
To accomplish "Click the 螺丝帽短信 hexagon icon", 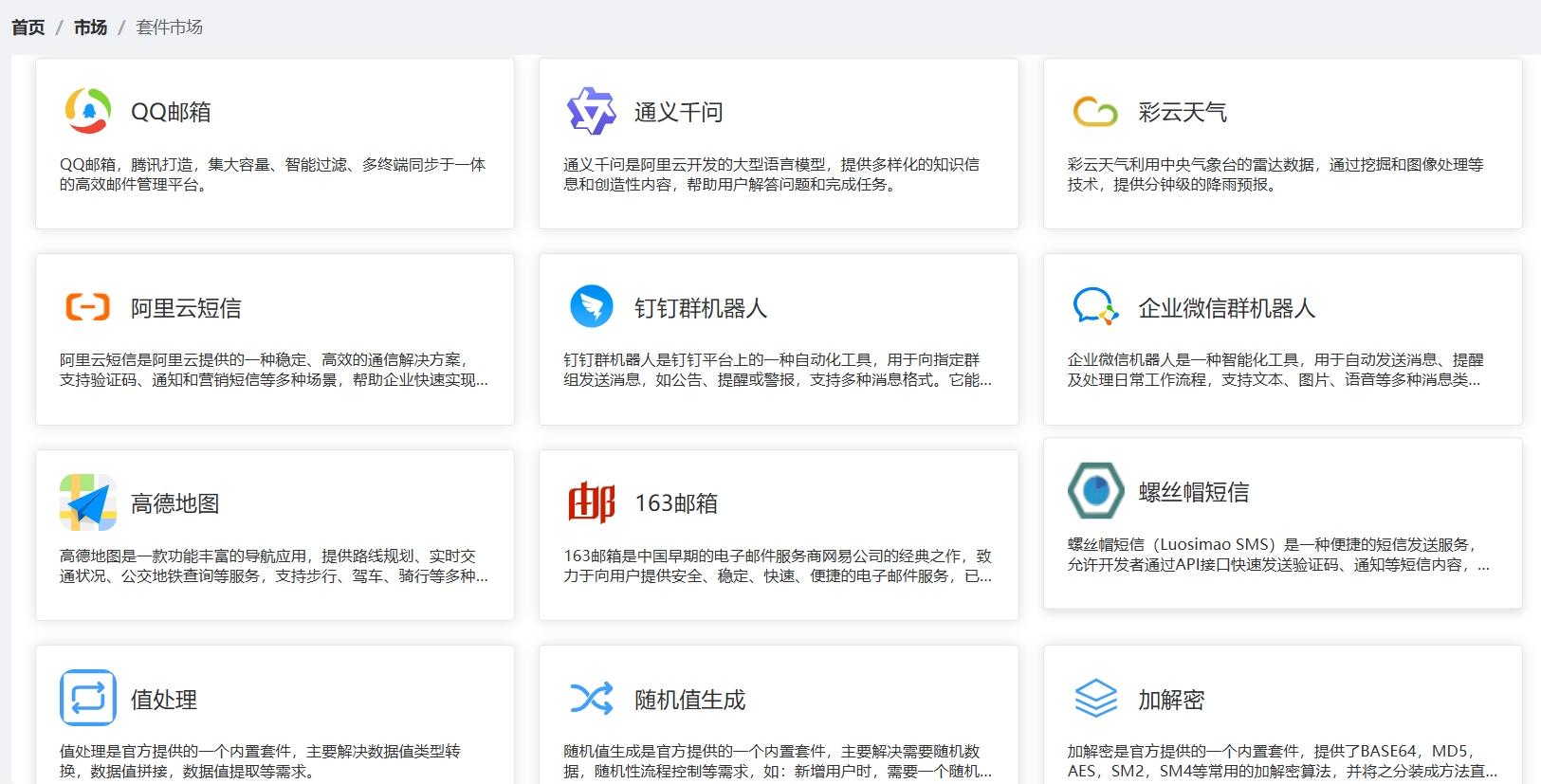I will pos(1095,490).
